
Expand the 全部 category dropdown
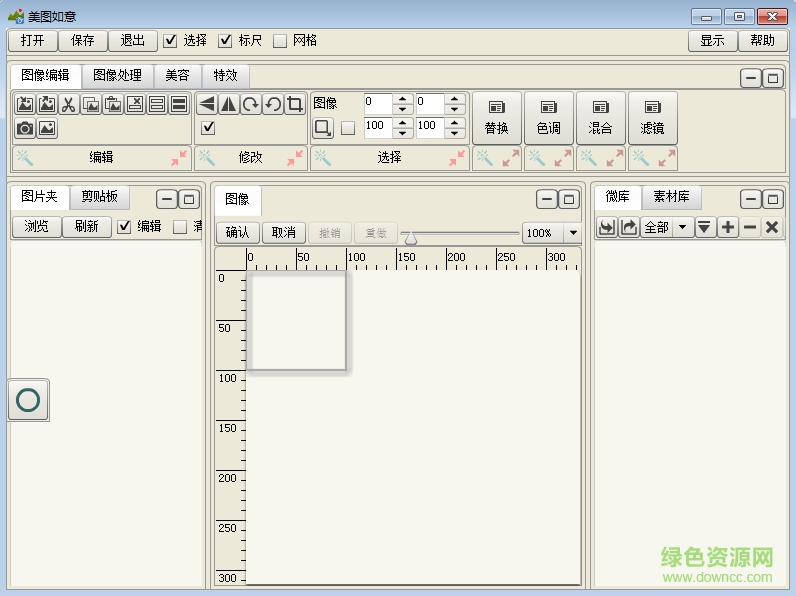(x=683, y=228)
